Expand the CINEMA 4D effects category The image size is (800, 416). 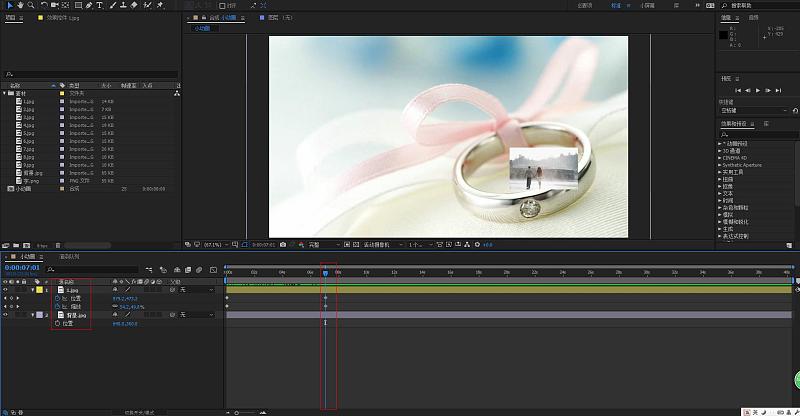721,157
